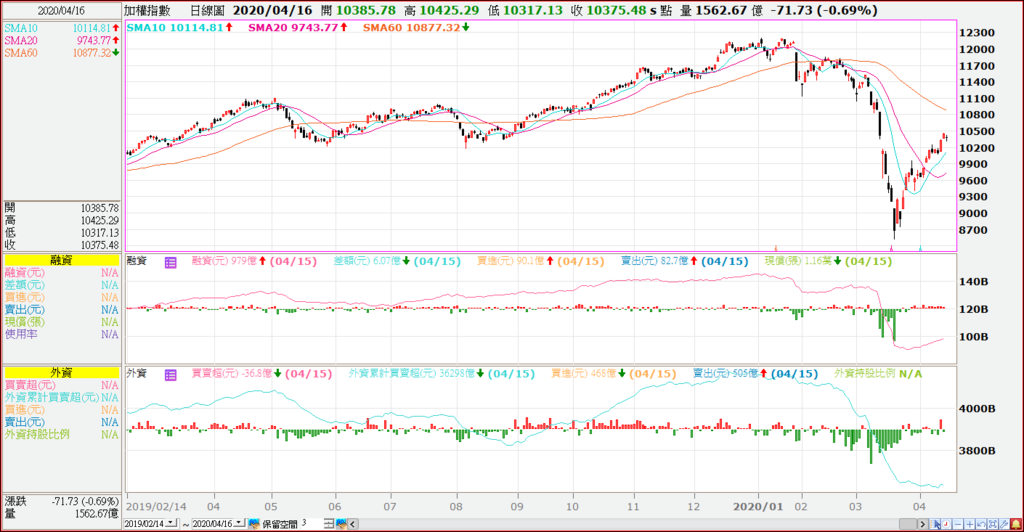Click 買賣超(元) -36.8億 legend label
This screenshot has height=532, width=1024.
(x=261, y=374)
